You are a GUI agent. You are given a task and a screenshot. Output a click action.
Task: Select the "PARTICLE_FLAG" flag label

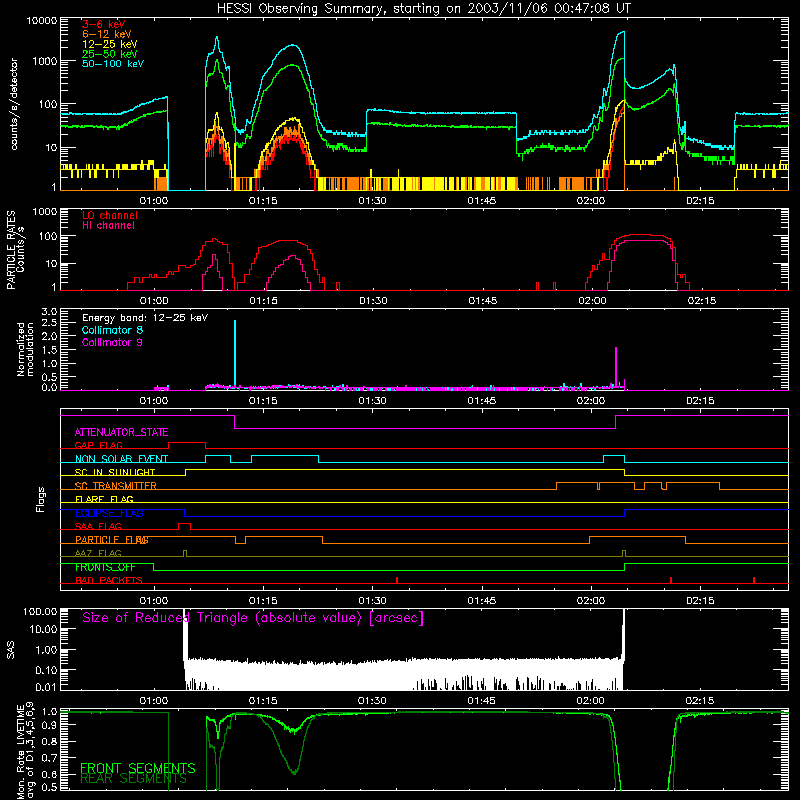112,540
